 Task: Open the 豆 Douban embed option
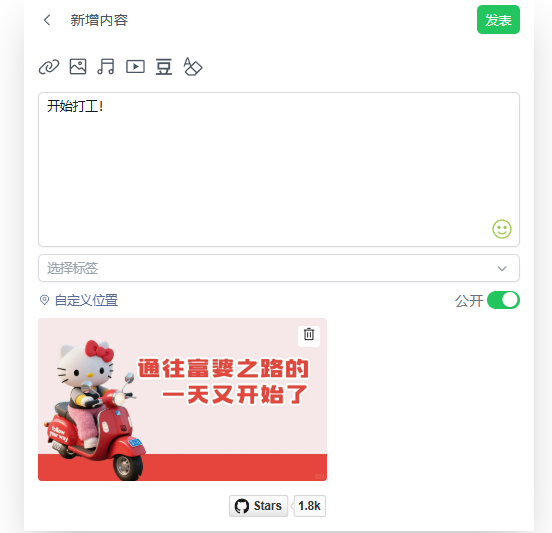tap(164, 67)
